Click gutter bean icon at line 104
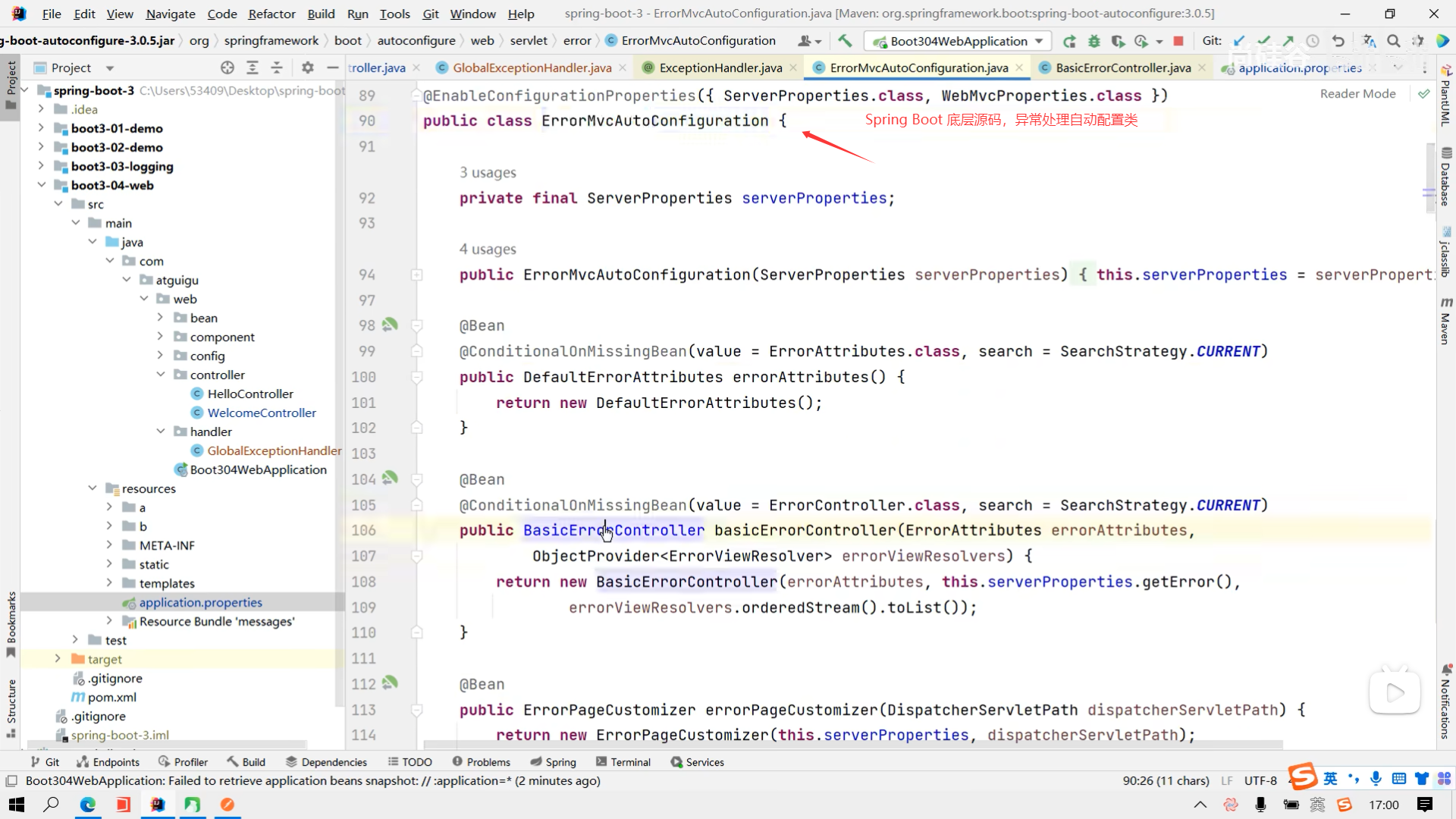 click(390, 479)
